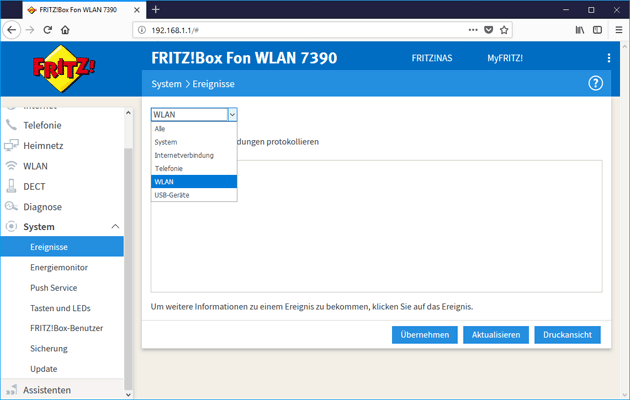Open FRITZ!NAS from the header

pyautogui.click(x=432, y=58)
